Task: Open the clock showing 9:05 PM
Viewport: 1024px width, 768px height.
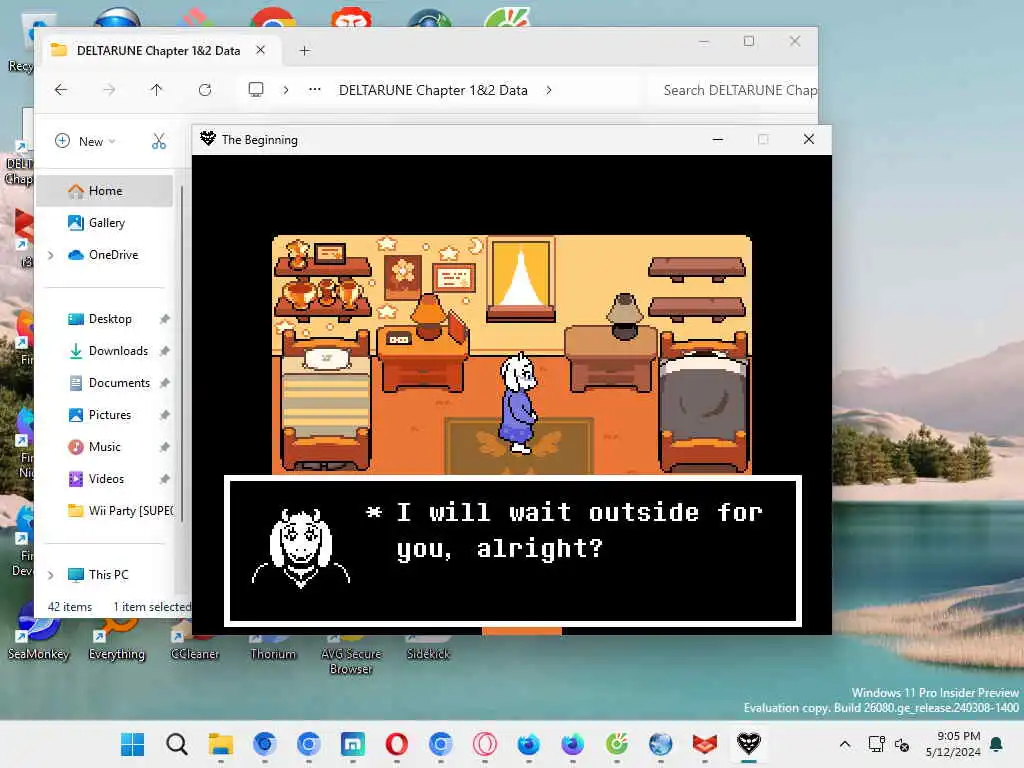Action: coord(953,744)
